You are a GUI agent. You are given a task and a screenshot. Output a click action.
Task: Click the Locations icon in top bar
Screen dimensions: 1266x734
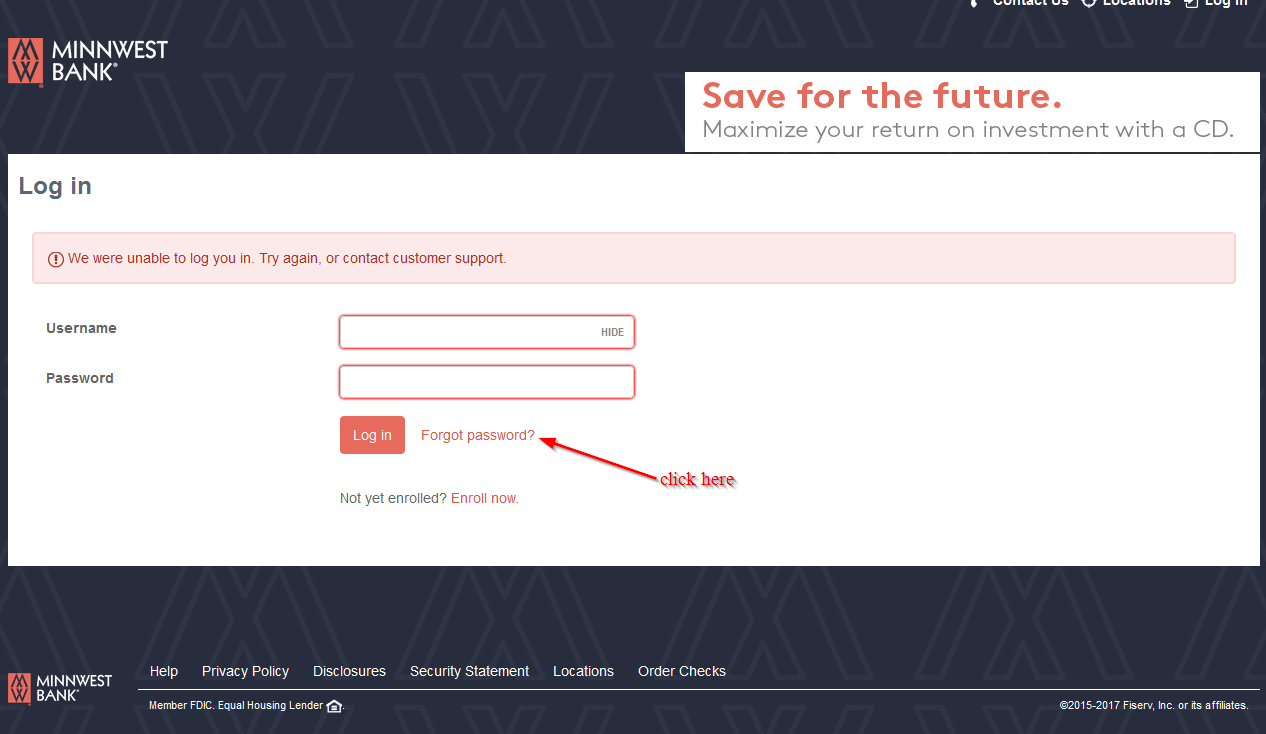pyautogui.click(x=1089, y=3)
